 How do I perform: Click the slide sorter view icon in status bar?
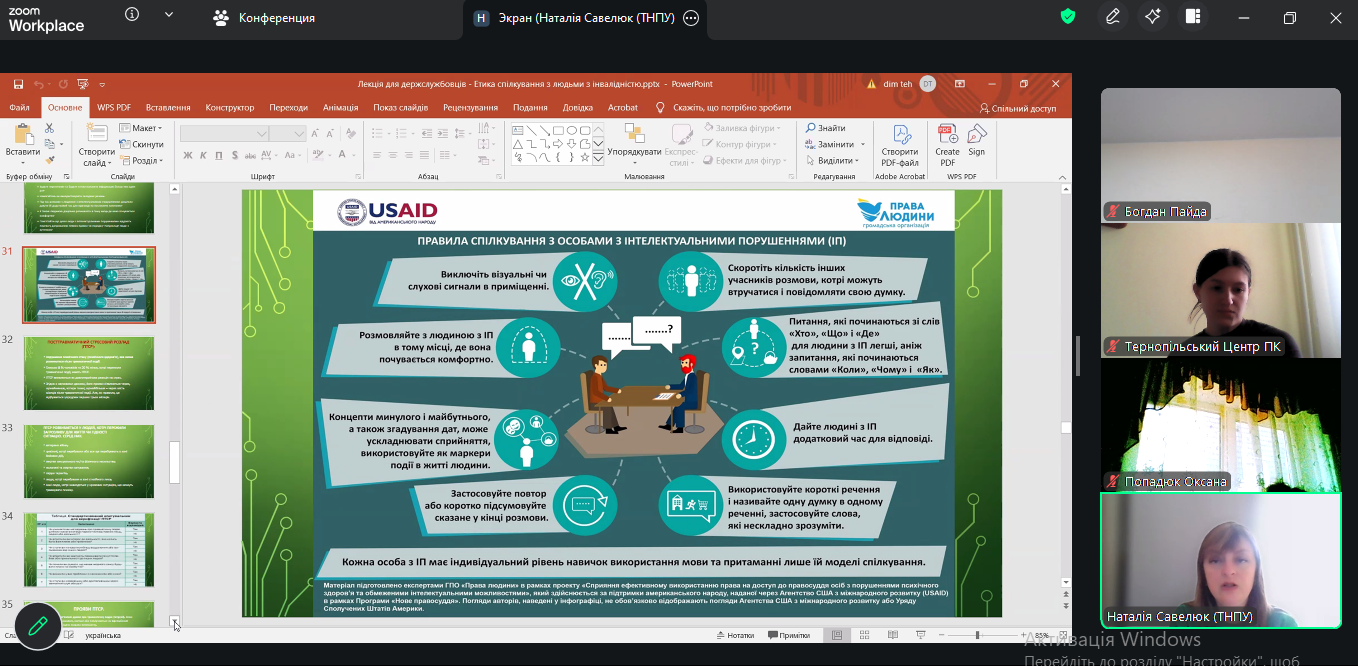click(862, 635)
